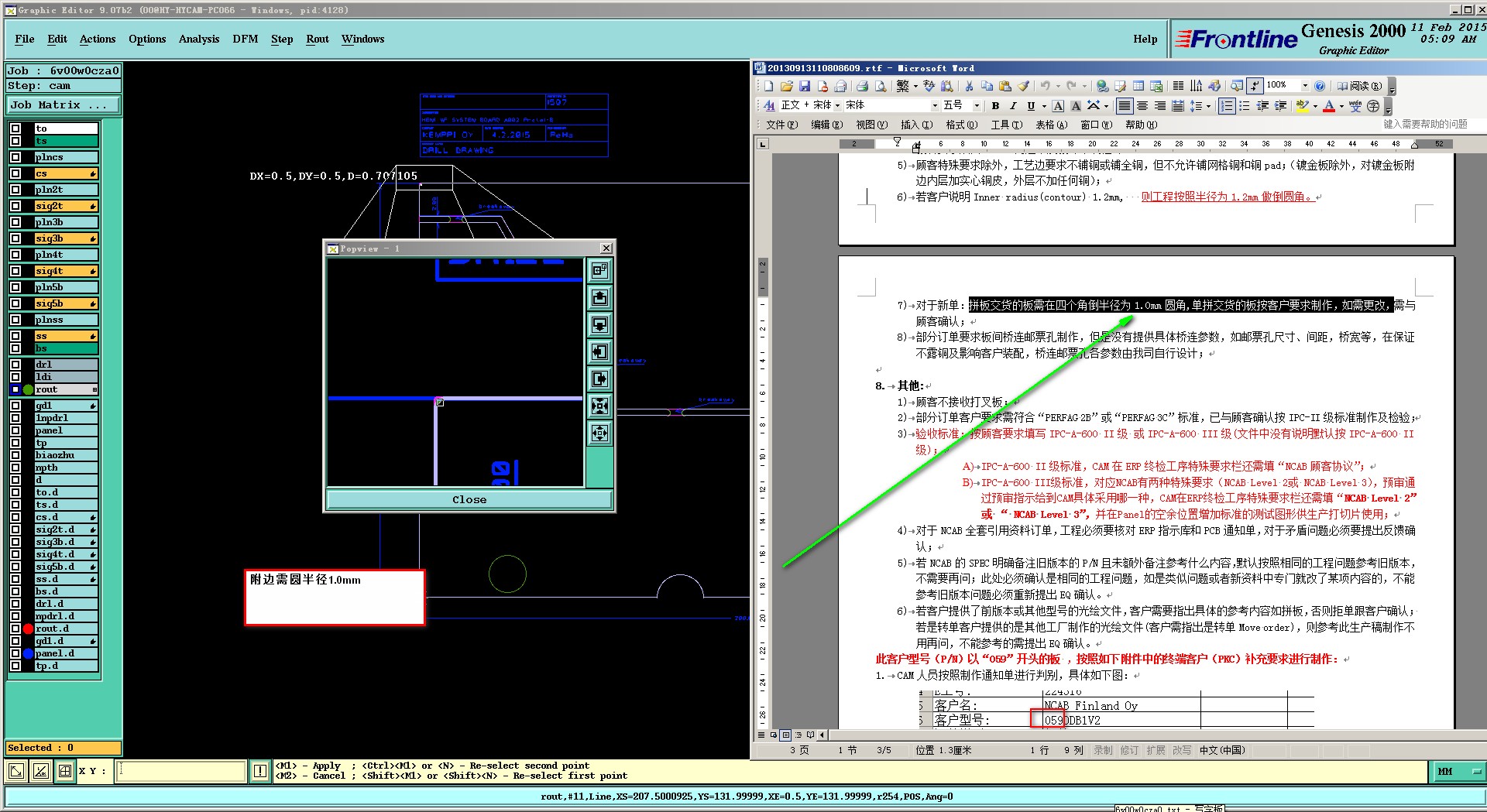Screen dimensions: 1487x812
Task: Select the Format Painter brush icon
Action: (x=1023, y=86)
